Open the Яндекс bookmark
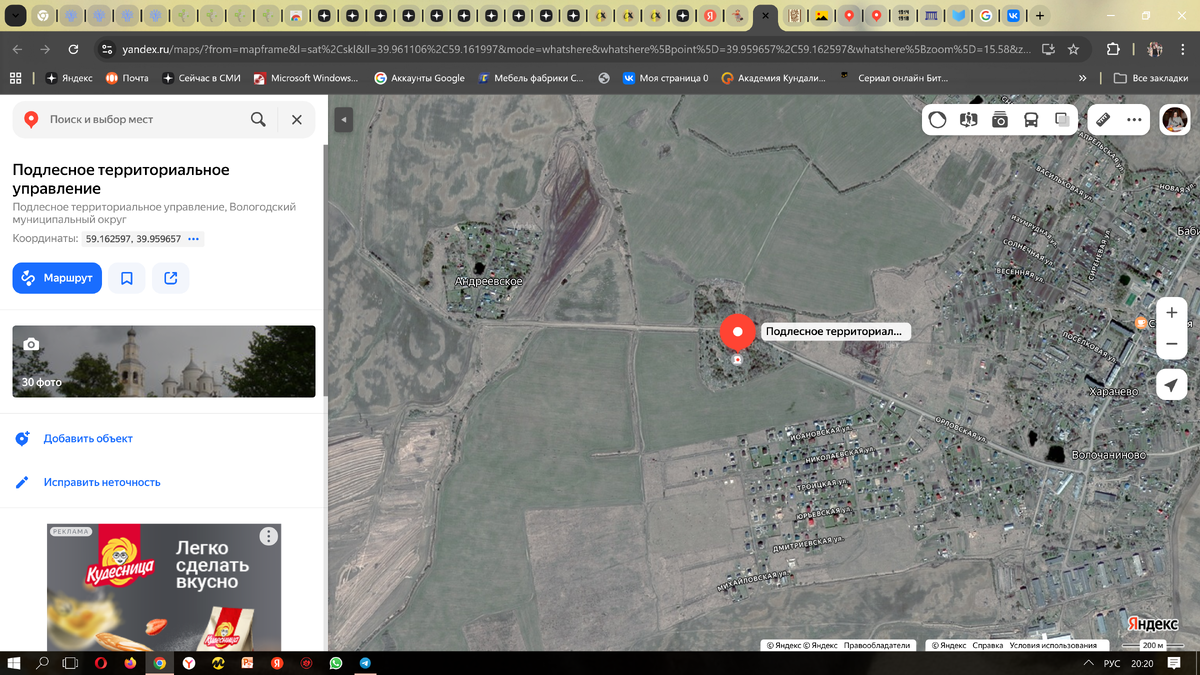This screenshot has height=675, width=1200. (70, 78)
